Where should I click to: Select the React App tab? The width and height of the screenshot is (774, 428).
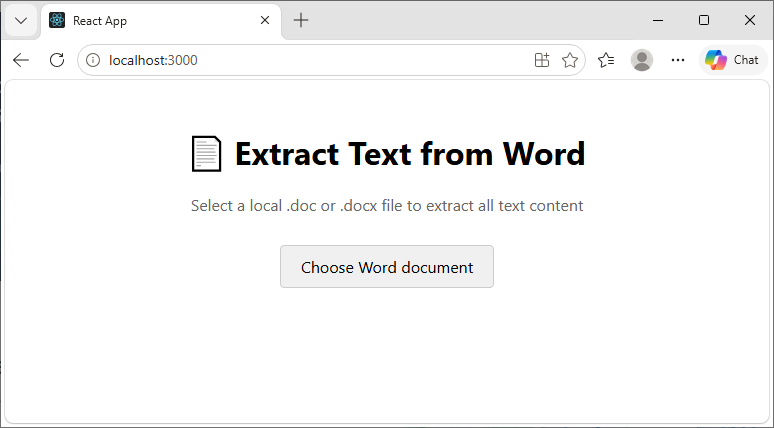pos(161,21)
